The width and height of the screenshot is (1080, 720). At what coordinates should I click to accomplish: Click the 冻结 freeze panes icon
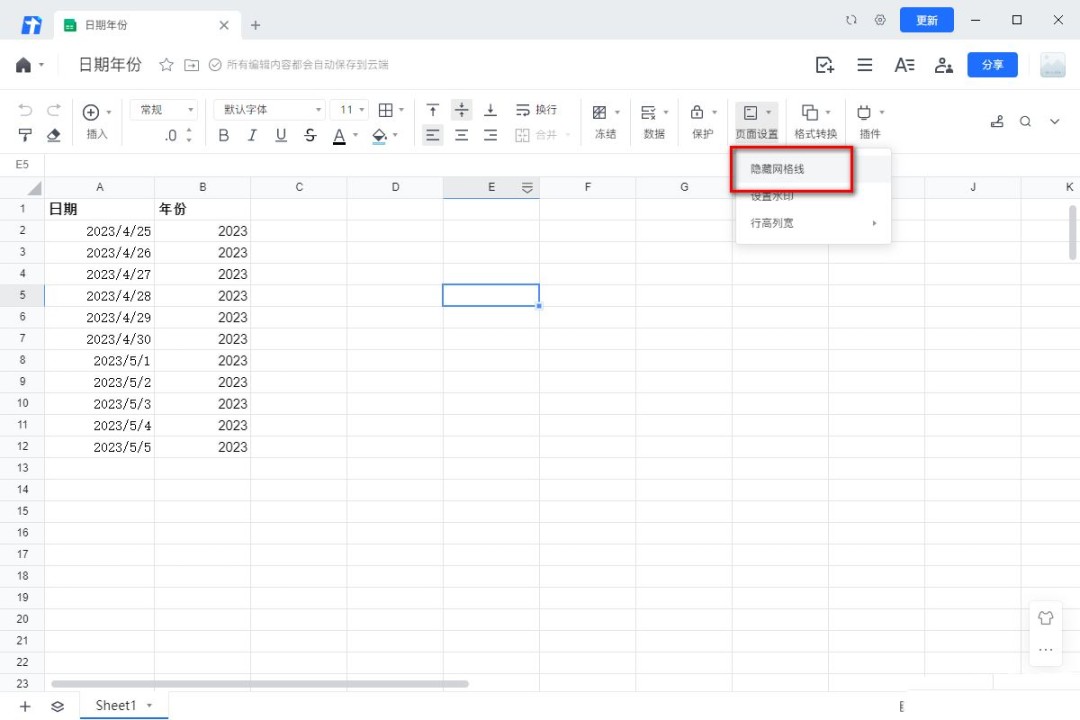tap(600, 112)
